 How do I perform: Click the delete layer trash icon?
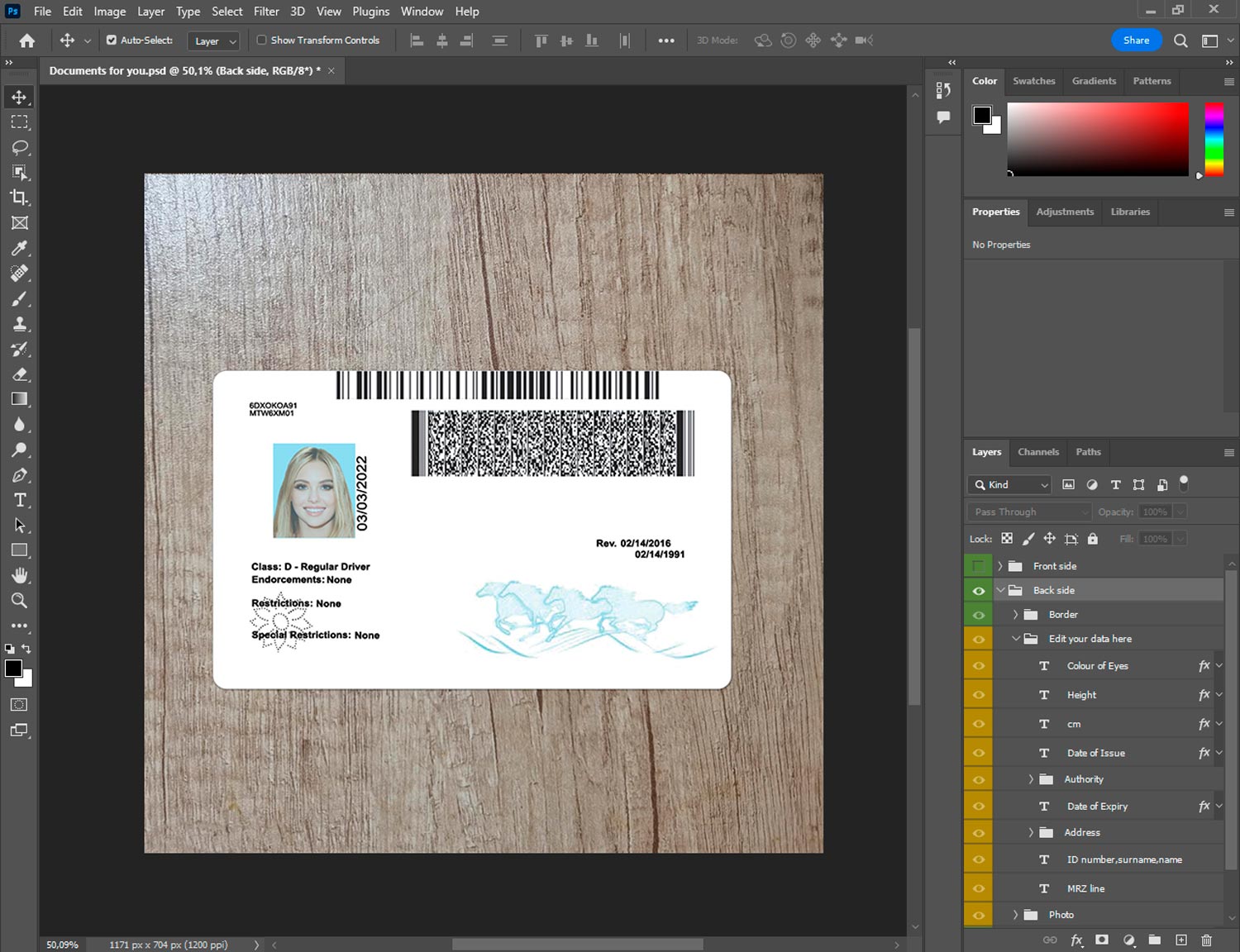[x=1206, y=940]
